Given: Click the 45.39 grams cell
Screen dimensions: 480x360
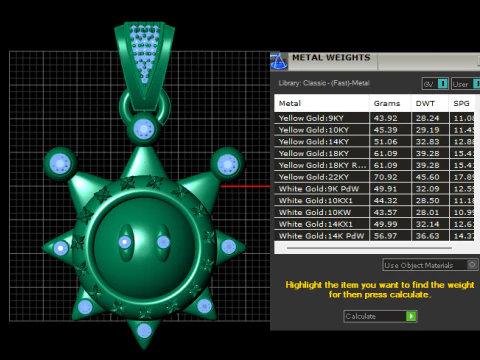Looking at the screenshot, I should tap(390, 130).
